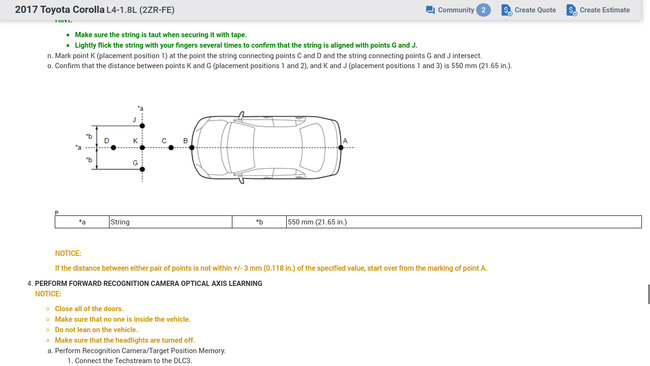Image resolution: width=650 pixels, height=366 pixels.
Task: Click heading 'PERFORM FORWARD RECOGNITION CAMERA OPTICAL AXIS LEARNING'
Action: coord(148,284)
